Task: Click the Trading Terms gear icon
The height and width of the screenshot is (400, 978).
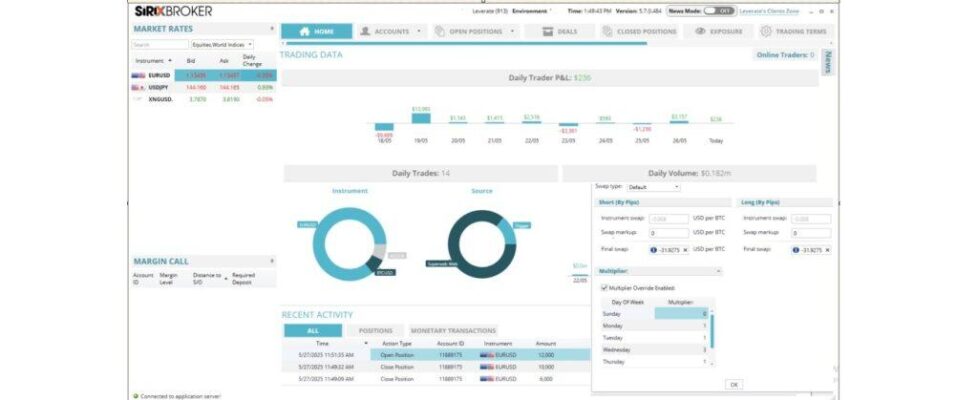Action: pyautogui.click(x=767, y=31)
